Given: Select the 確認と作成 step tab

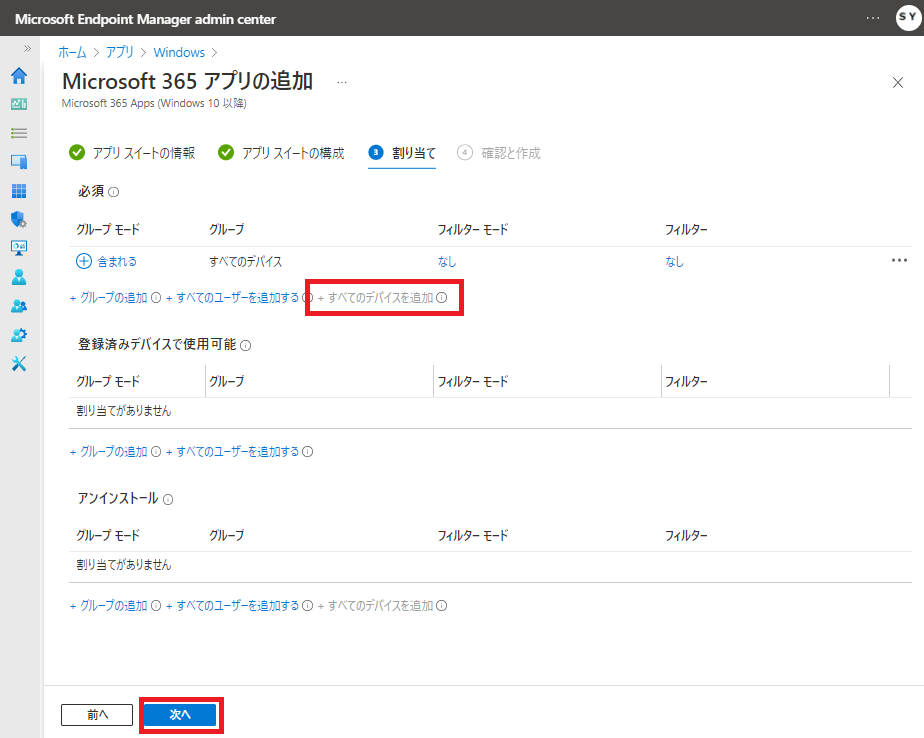Looking at the screenshot, I should coord(499,153).
